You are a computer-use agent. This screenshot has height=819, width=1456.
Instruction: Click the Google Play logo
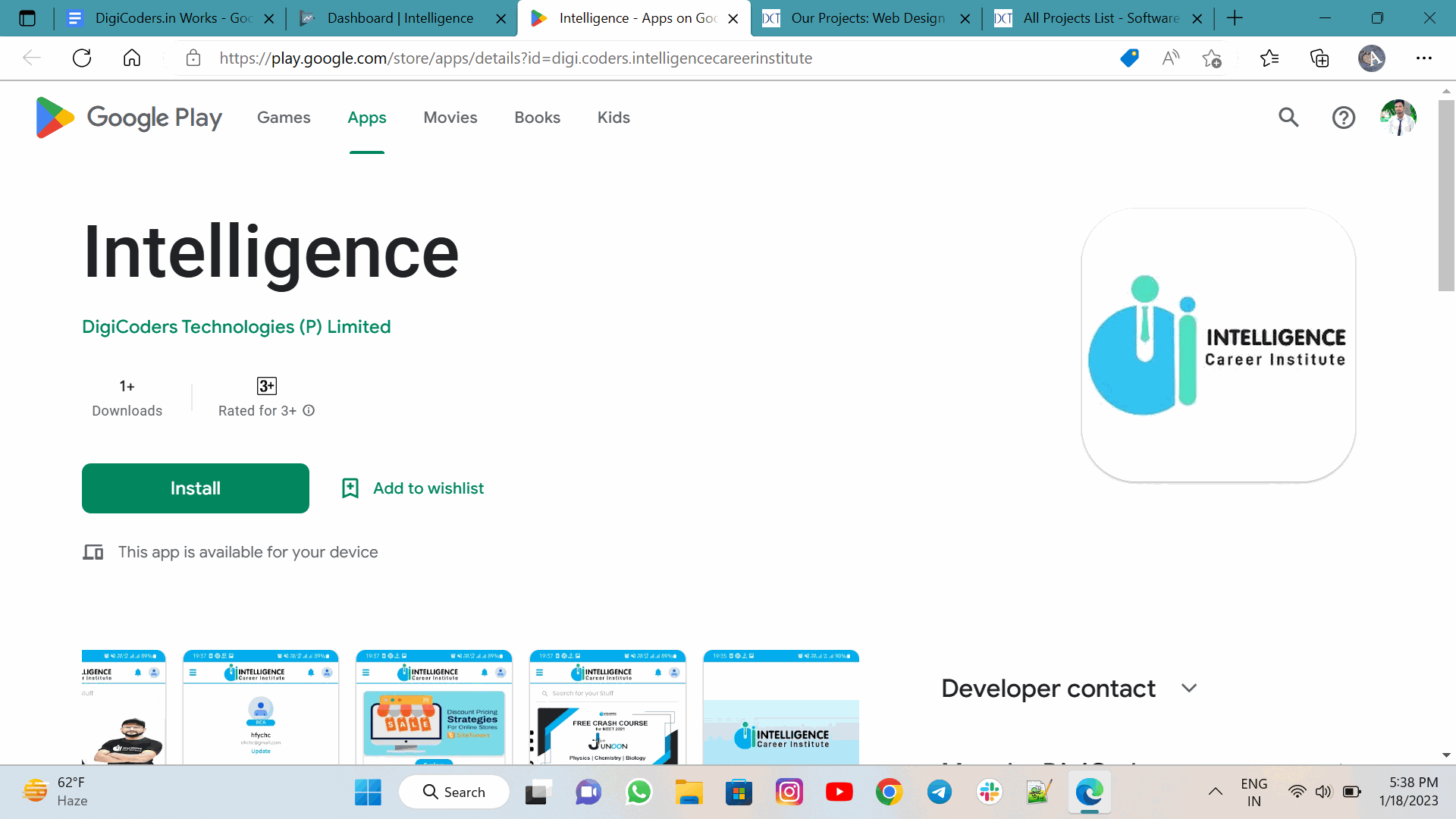click(129, 118)
